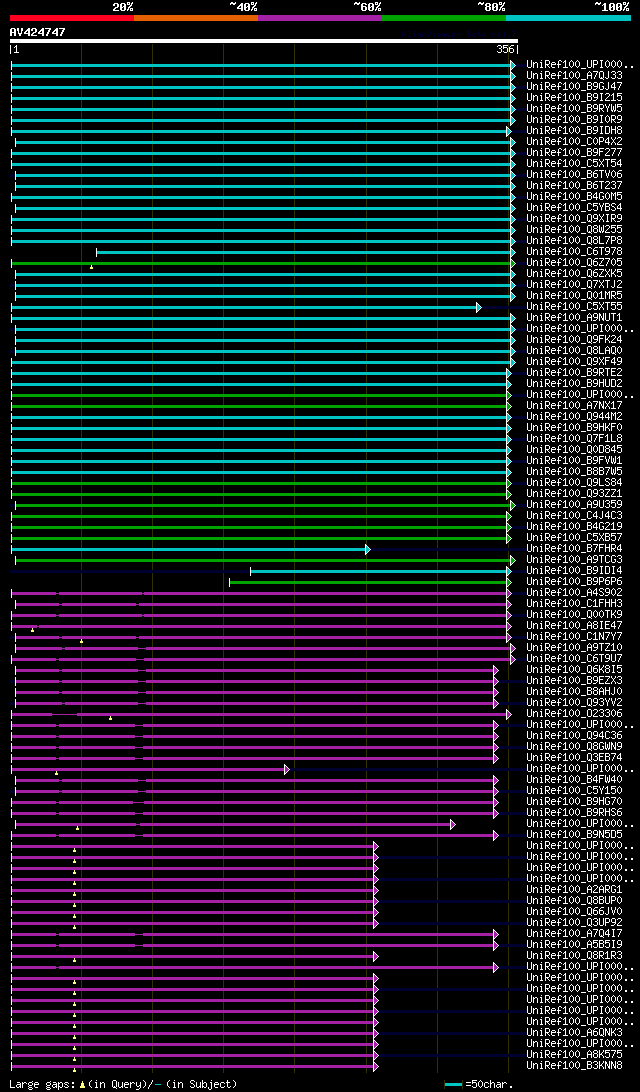Viewport: 640px width, 1092px height.
Task: Click the arrowhead ending the B9P6P6 alignment
Action: click(509, 582)
